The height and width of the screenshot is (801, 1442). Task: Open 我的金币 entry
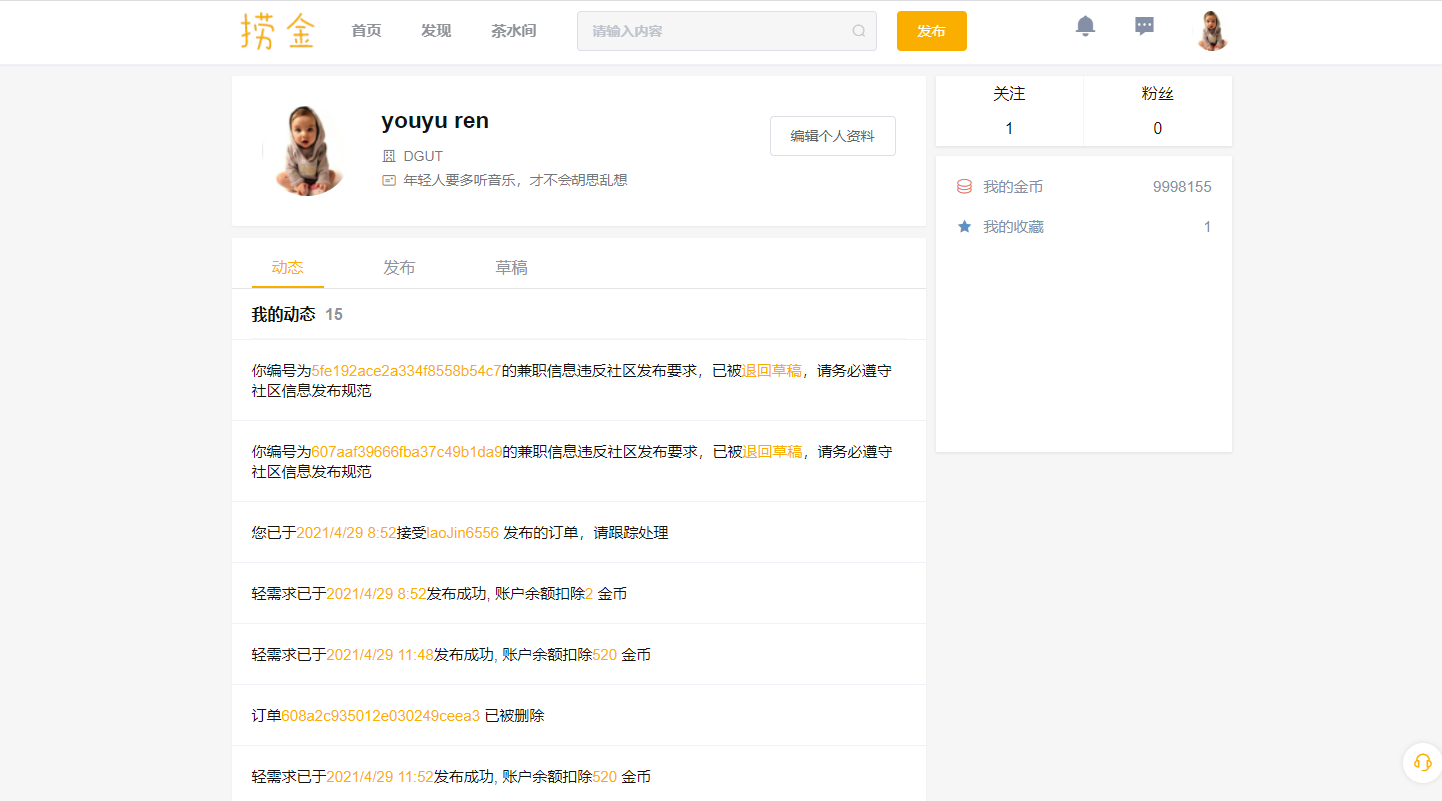(1084, 187)
